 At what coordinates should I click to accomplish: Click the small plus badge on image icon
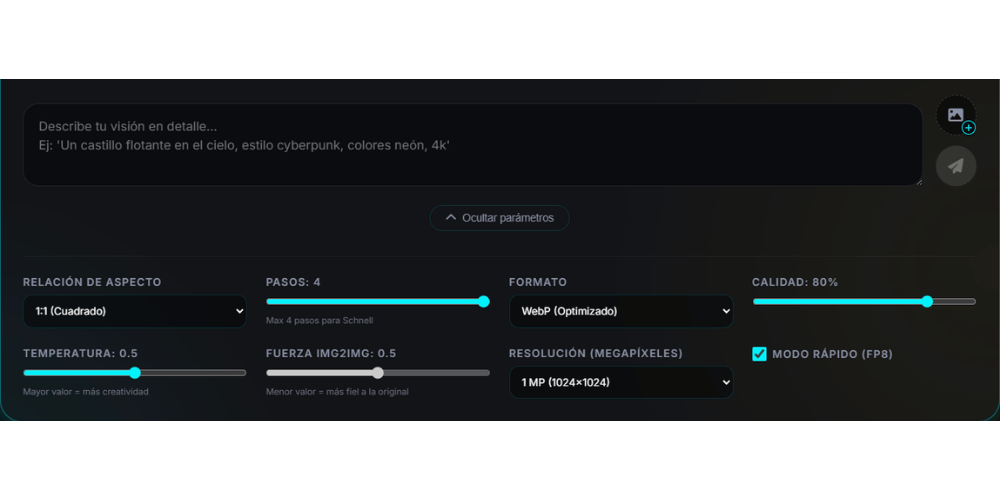click(x=969, y=128)
